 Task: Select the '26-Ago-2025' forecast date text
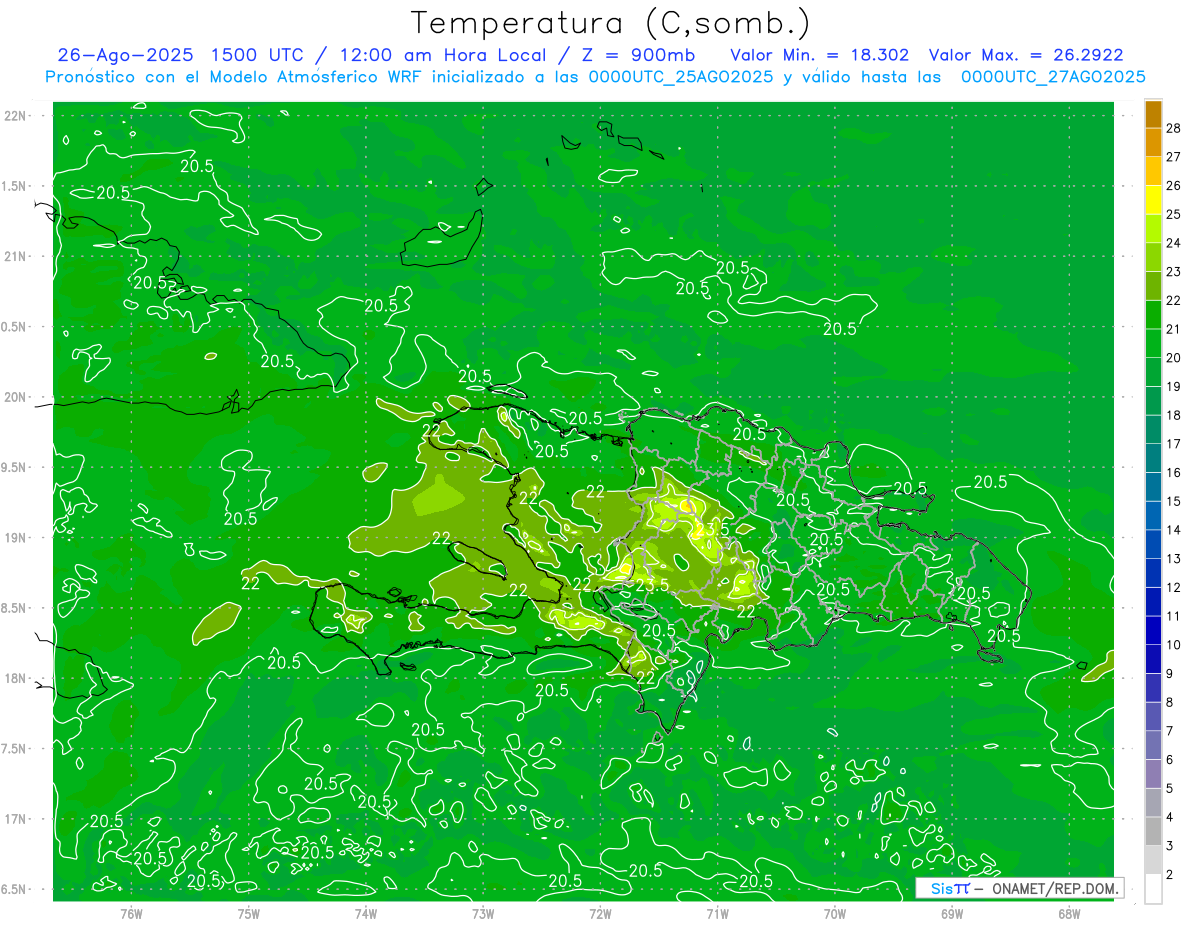(126, 55)
